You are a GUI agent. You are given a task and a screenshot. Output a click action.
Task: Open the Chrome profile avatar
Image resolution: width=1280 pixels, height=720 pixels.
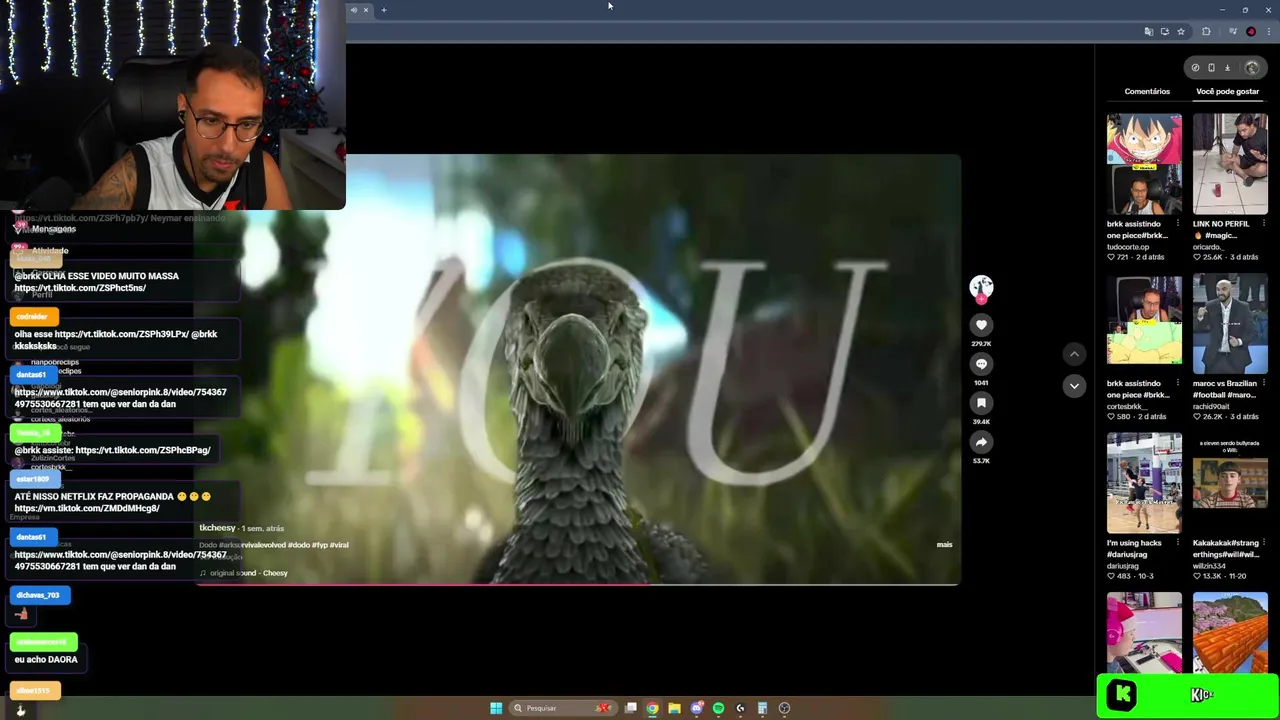(x=1251, y=32)
